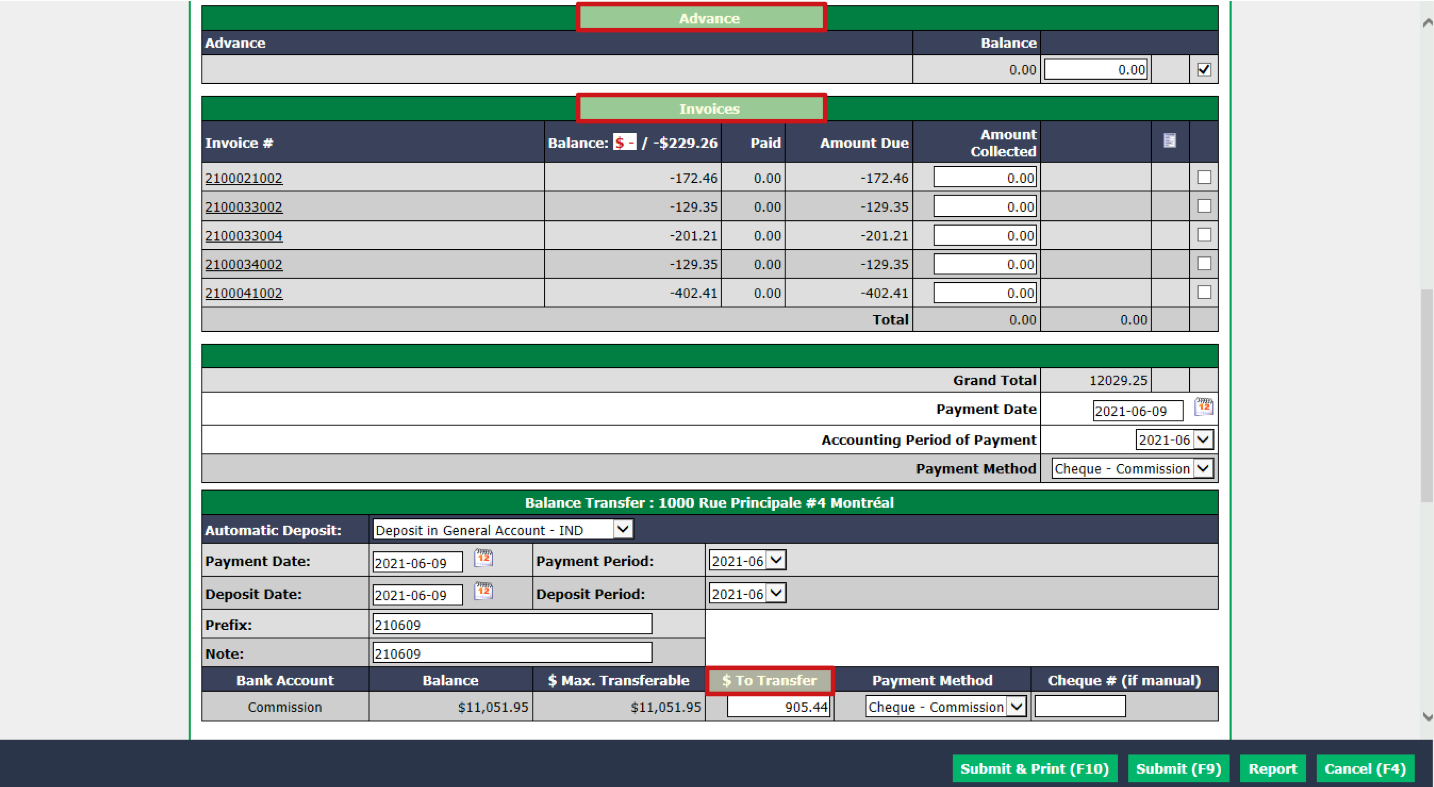Open calendar icon next to Balance Transfer Payment Date
The height and width of the screenshot is (787, 1434).
[x=483, y=558]
